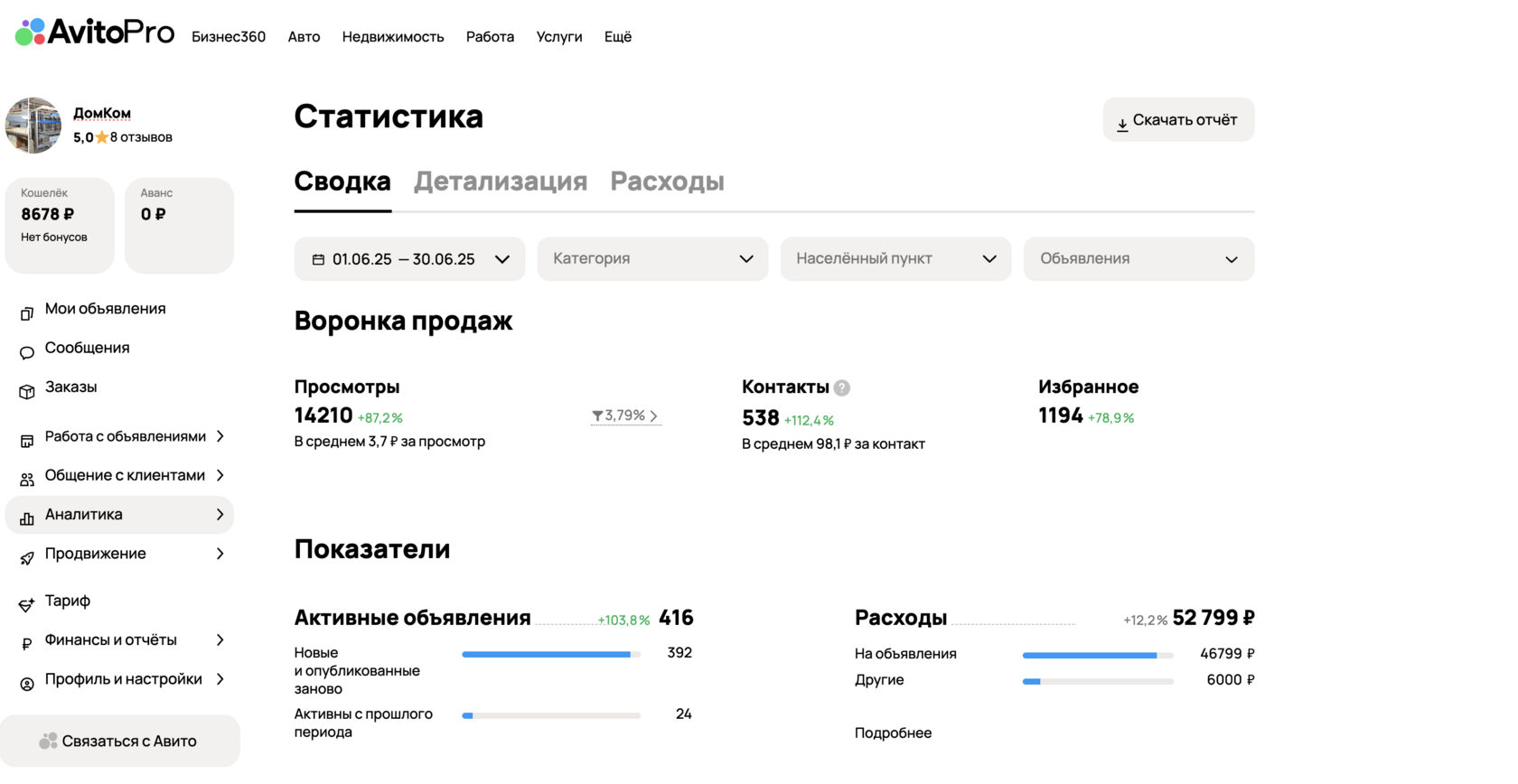Click the На объявления expense progress bar

click(x=1098, y=655)
